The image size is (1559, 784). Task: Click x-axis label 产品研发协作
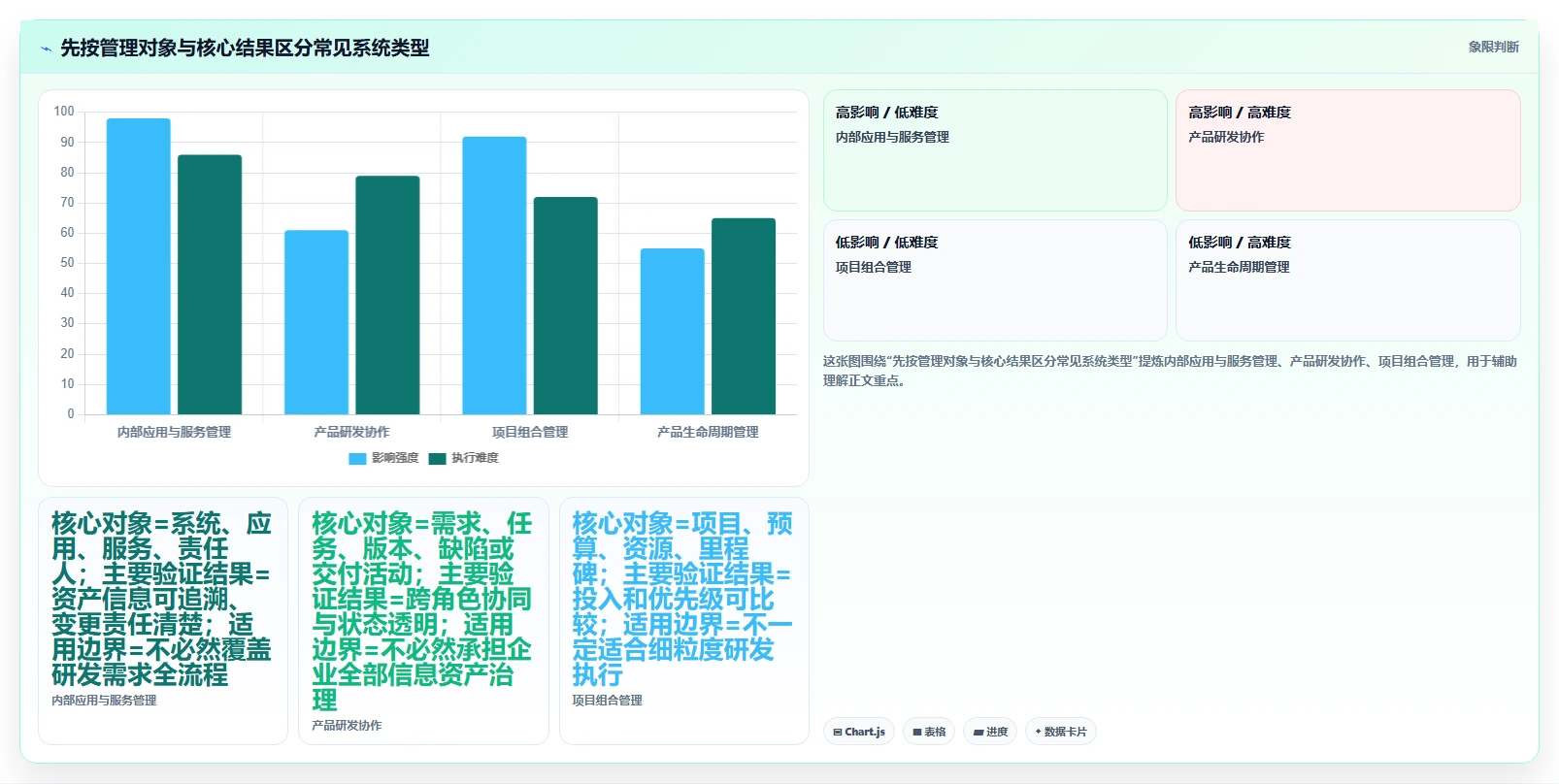coord(351,432)
